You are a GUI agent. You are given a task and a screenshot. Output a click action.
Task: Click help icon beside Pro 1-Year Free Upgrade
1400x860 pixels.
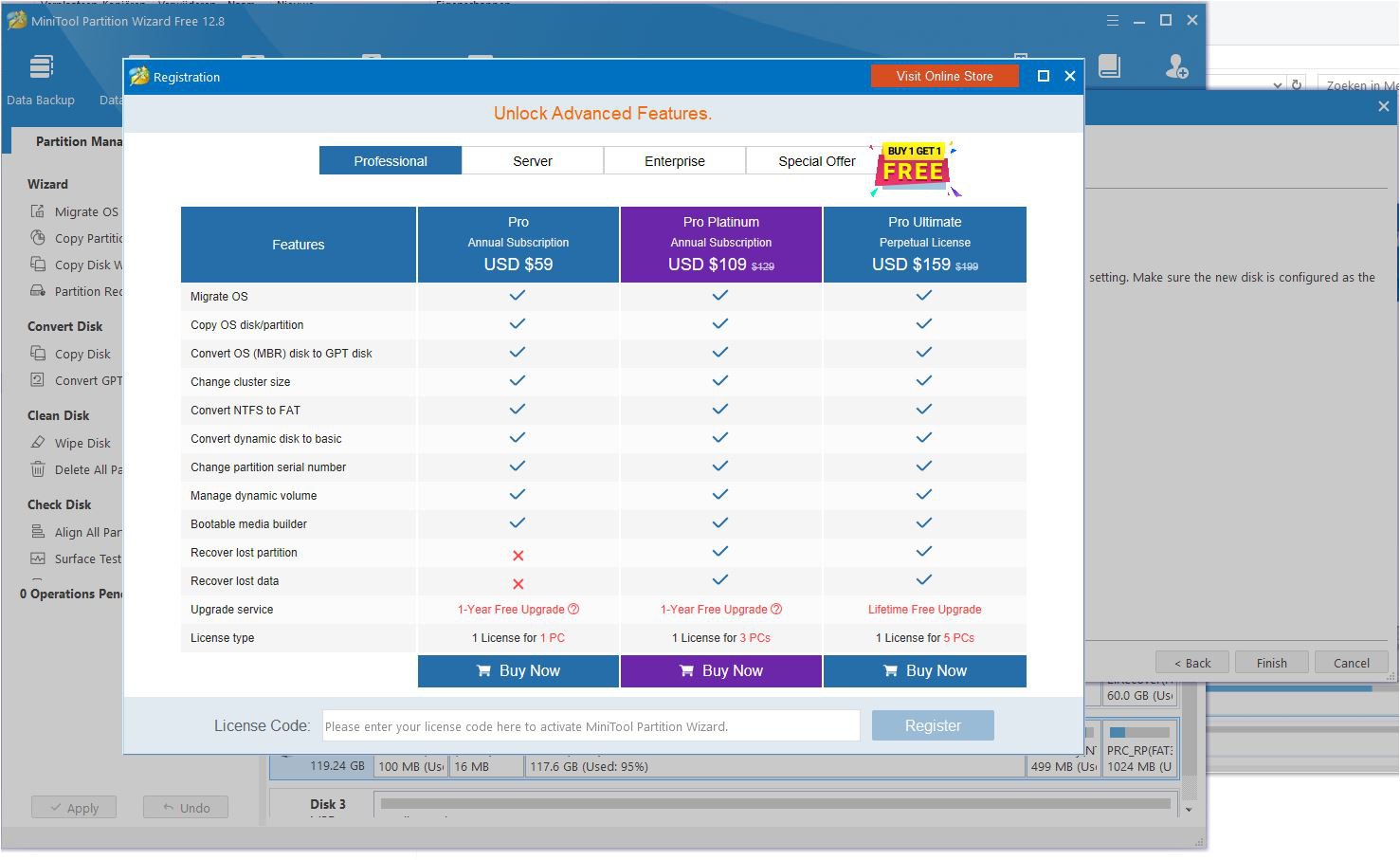(x=573, y=610)
